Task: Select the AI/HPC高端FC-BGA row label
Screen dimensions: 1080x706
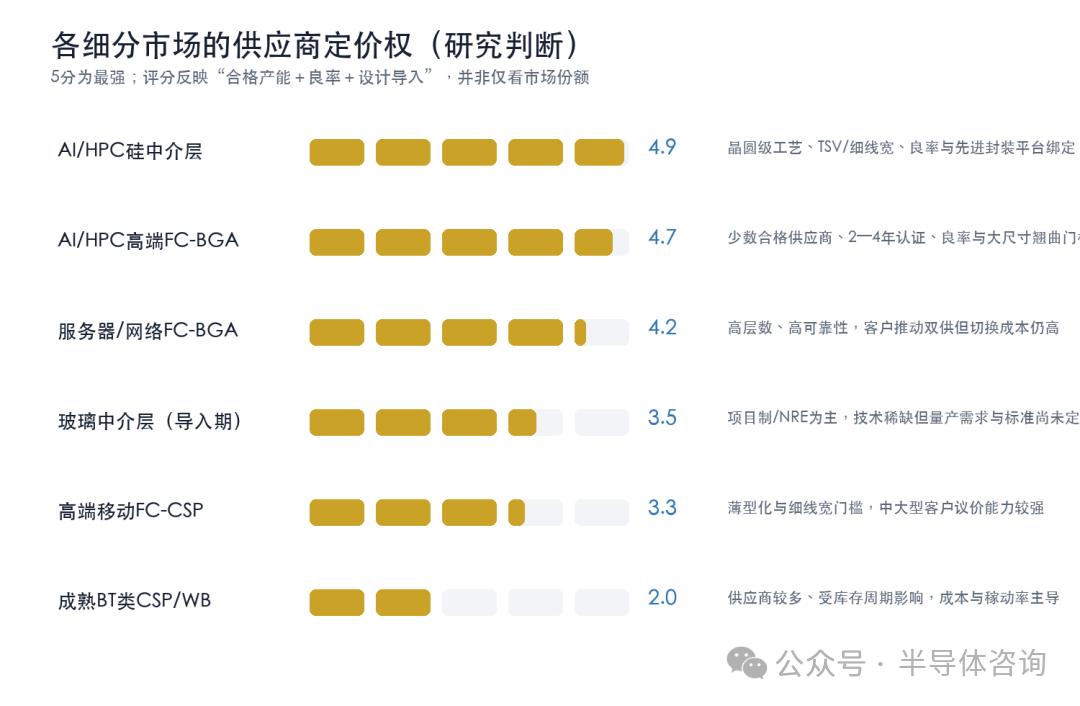Action: point(148,240)
